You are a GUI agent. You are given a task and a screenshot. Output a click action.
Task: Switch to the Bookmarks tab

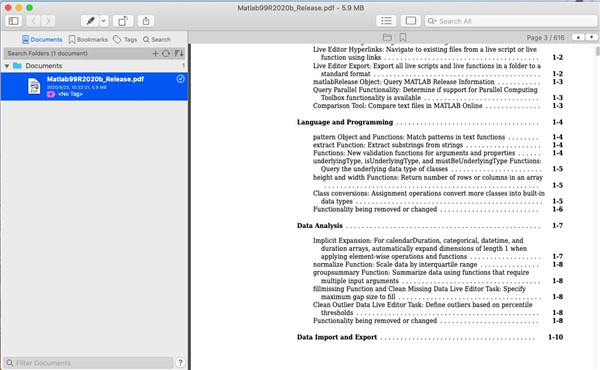tap(88, 39)
